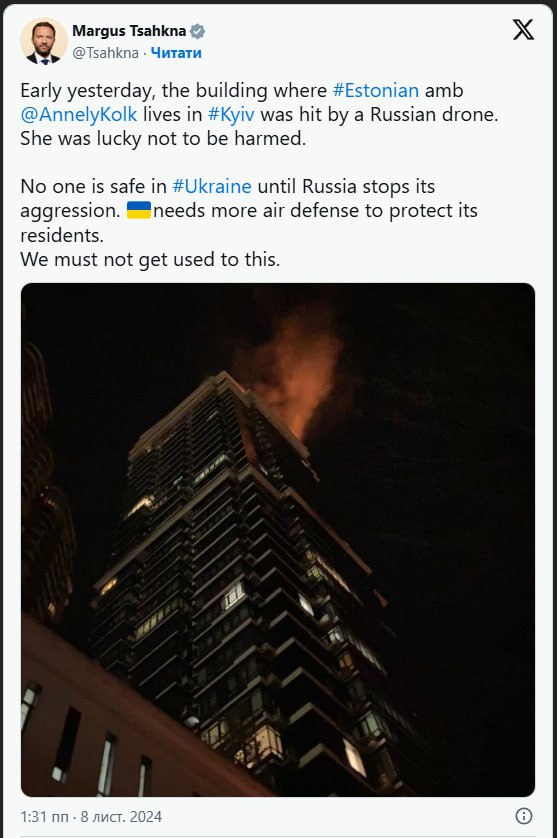The height and width of the screenshot is (838, 557).
Task: Open the @Tsahkna handle
Action: [x=105, y=53]
